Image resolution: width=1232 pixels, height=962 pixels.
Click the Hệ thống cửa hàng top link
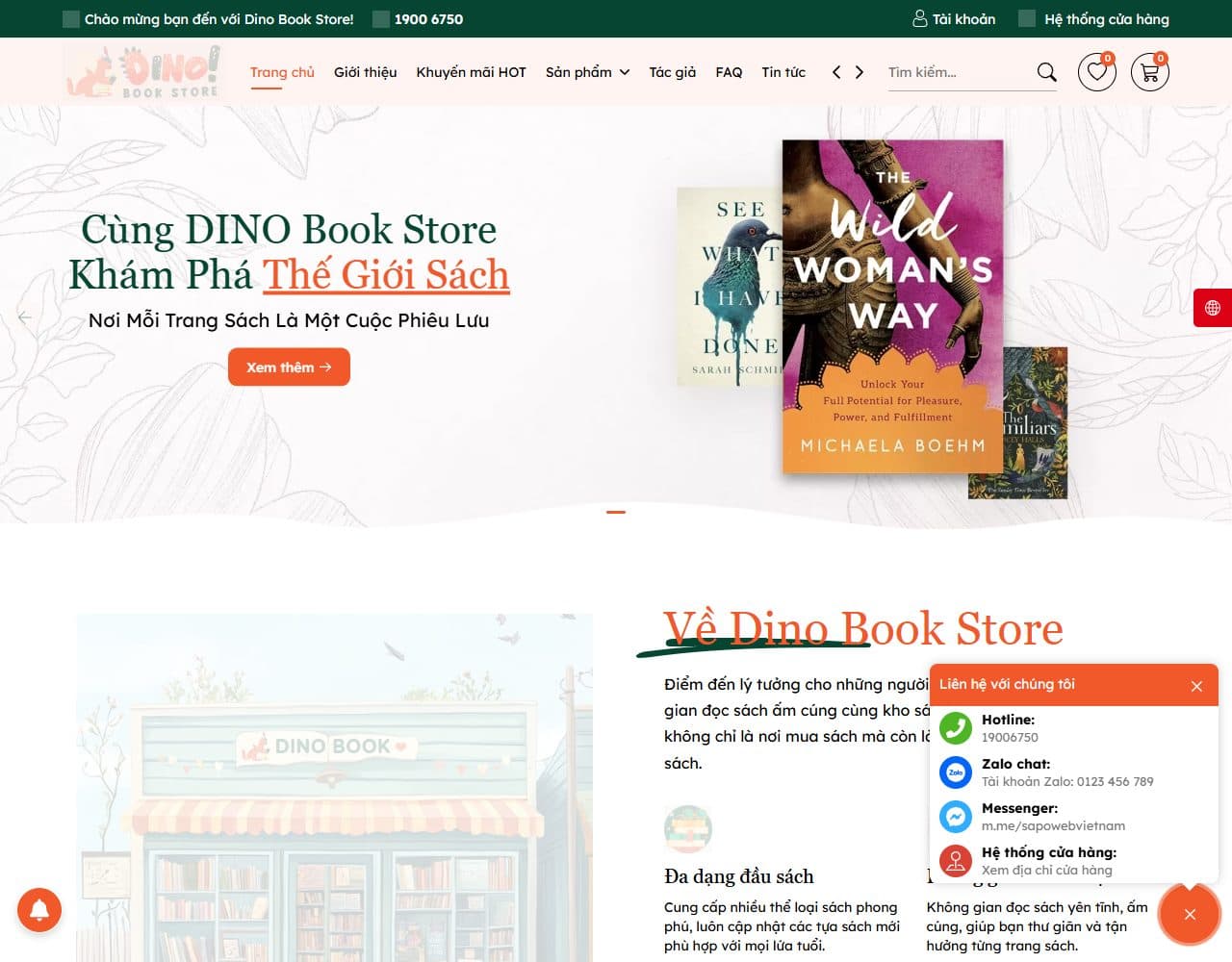click(1107, 19)
